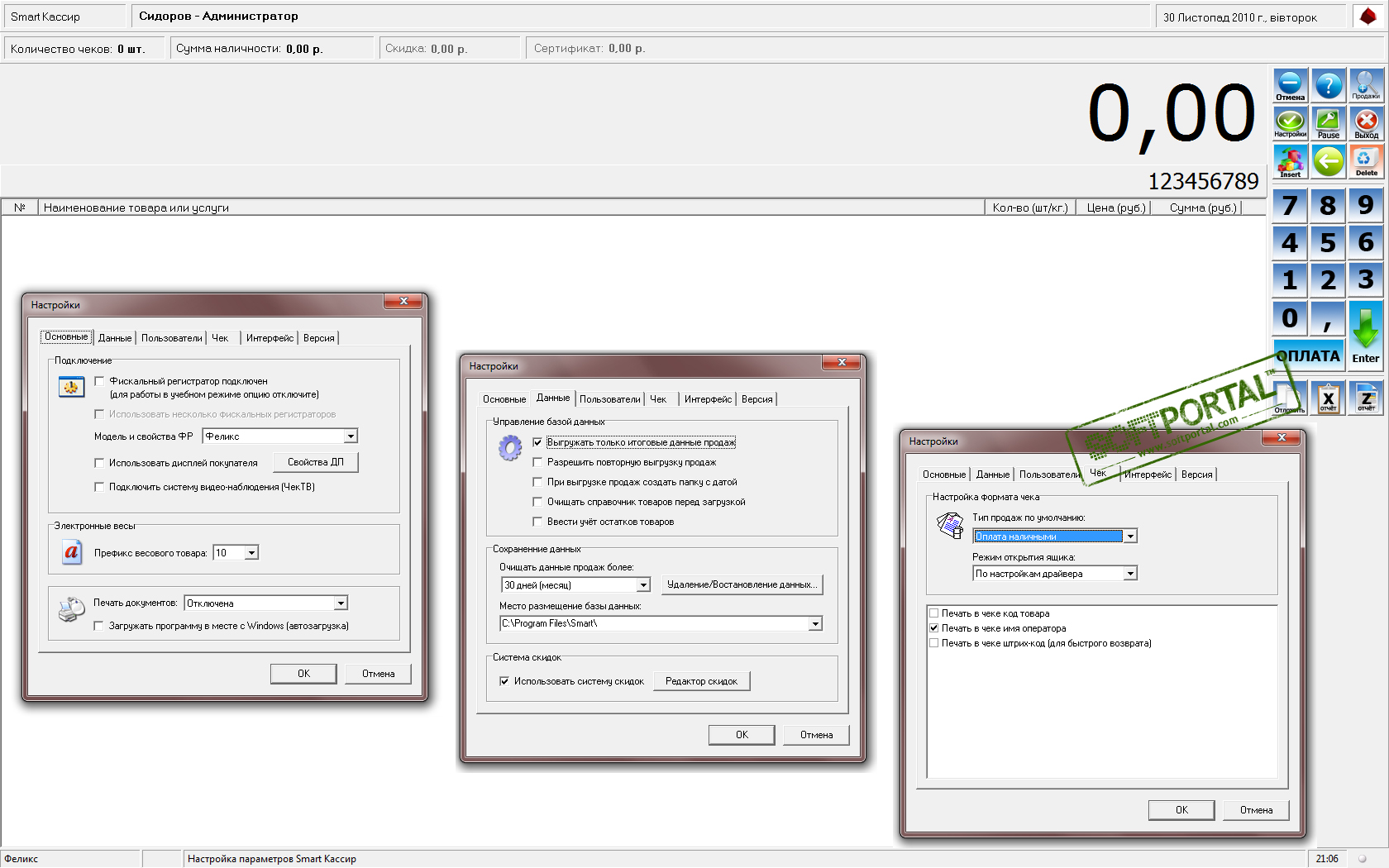Click the green back arrow icon

(x=1329, y=162)
